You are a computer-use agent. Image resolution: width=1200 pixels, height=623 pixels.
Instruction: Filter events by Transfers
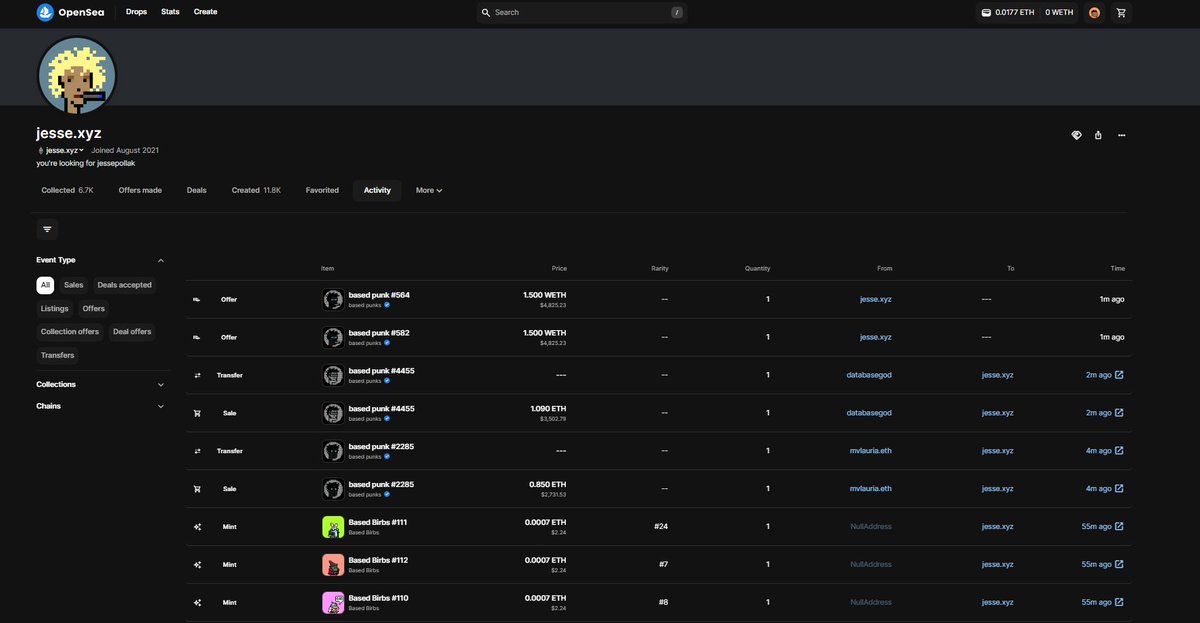[x=58, y=355]
